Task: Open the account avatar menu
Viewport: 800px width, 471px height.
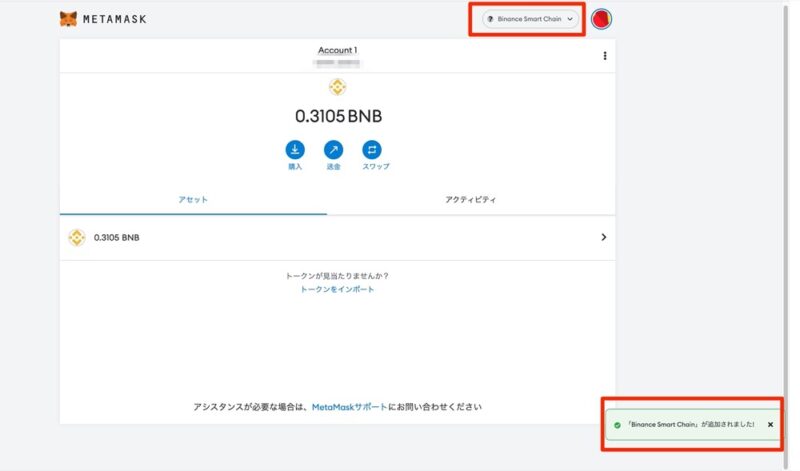Action: coord(601,19)
